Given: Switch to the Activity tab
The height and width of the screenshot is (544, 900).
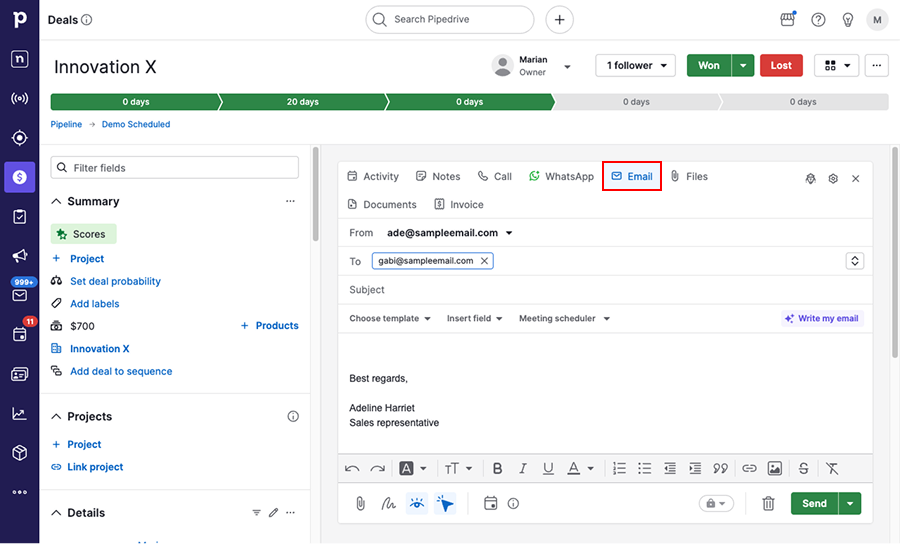Looking at the screenshot, I should pyautogui.click(x=373, y=176).
